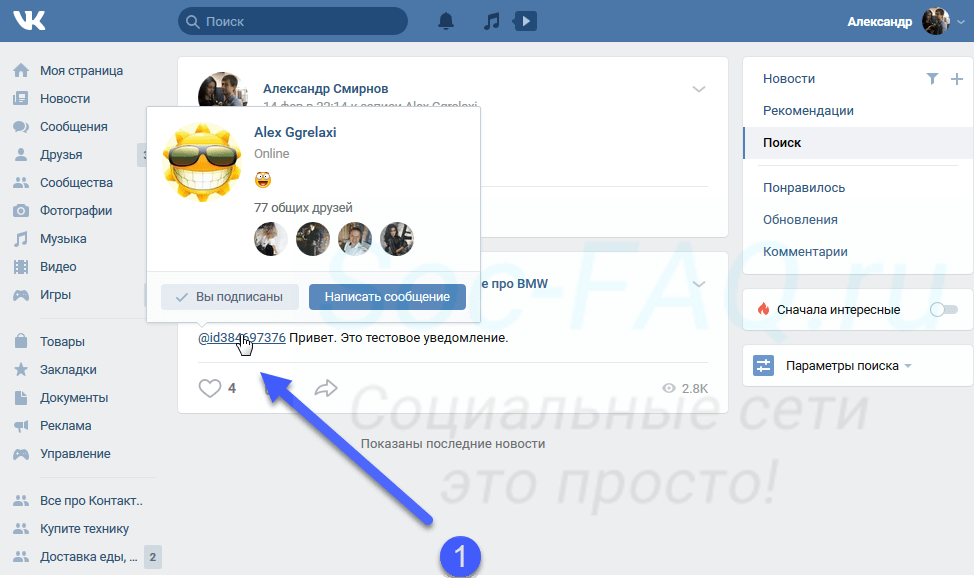The image size is (974, 578).
Task: Share the post using arrow icon
Action: pos(326,388)
